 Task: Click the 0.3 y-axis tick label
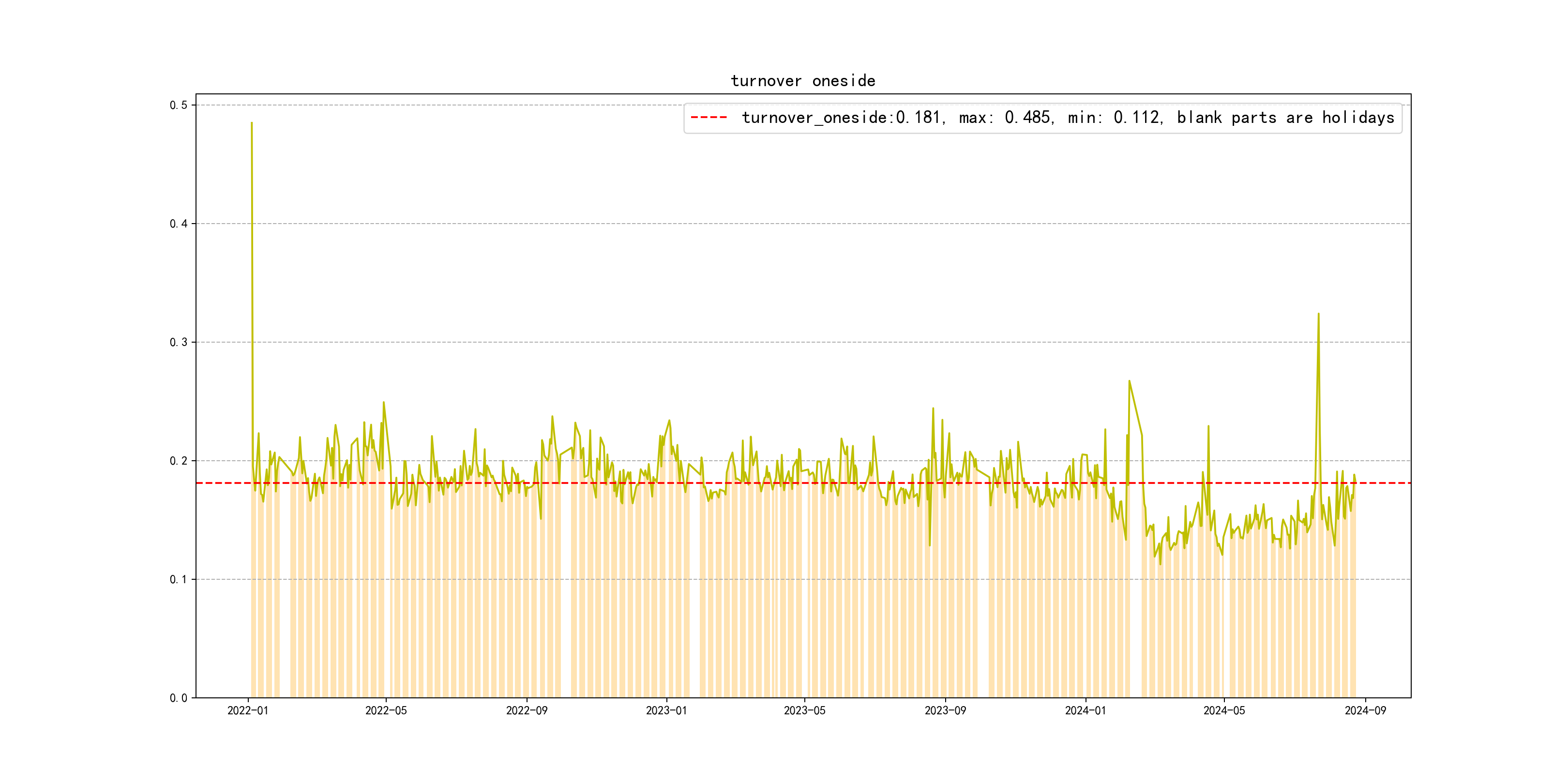179,342
